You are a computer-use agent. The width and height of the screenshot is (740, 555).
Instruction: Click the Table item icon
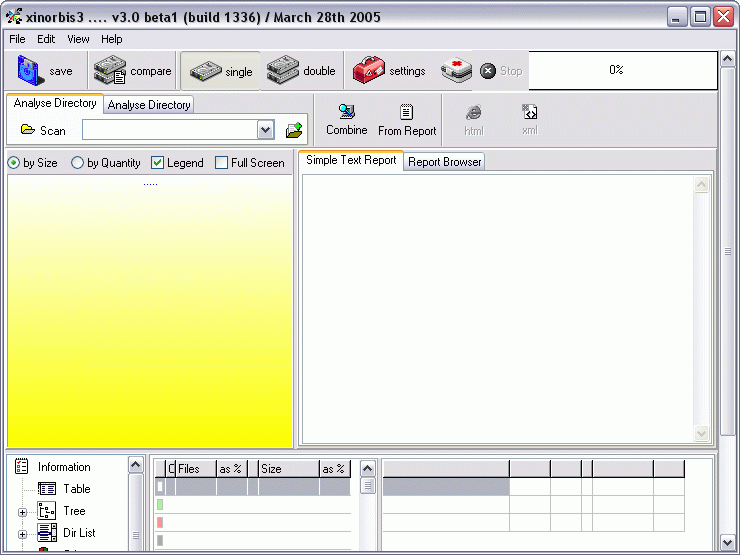pos(47,488)
